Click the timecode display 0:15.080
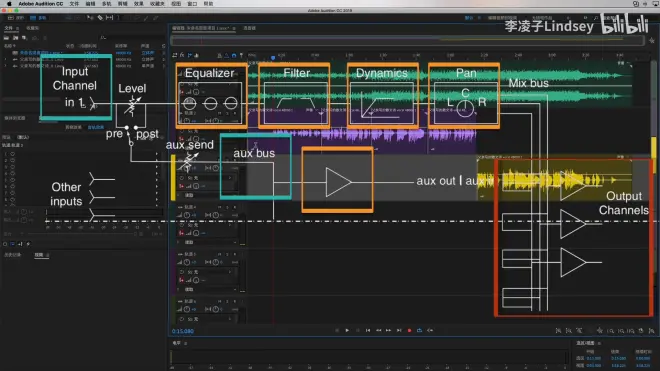660x371 pixels. [183, 331]
